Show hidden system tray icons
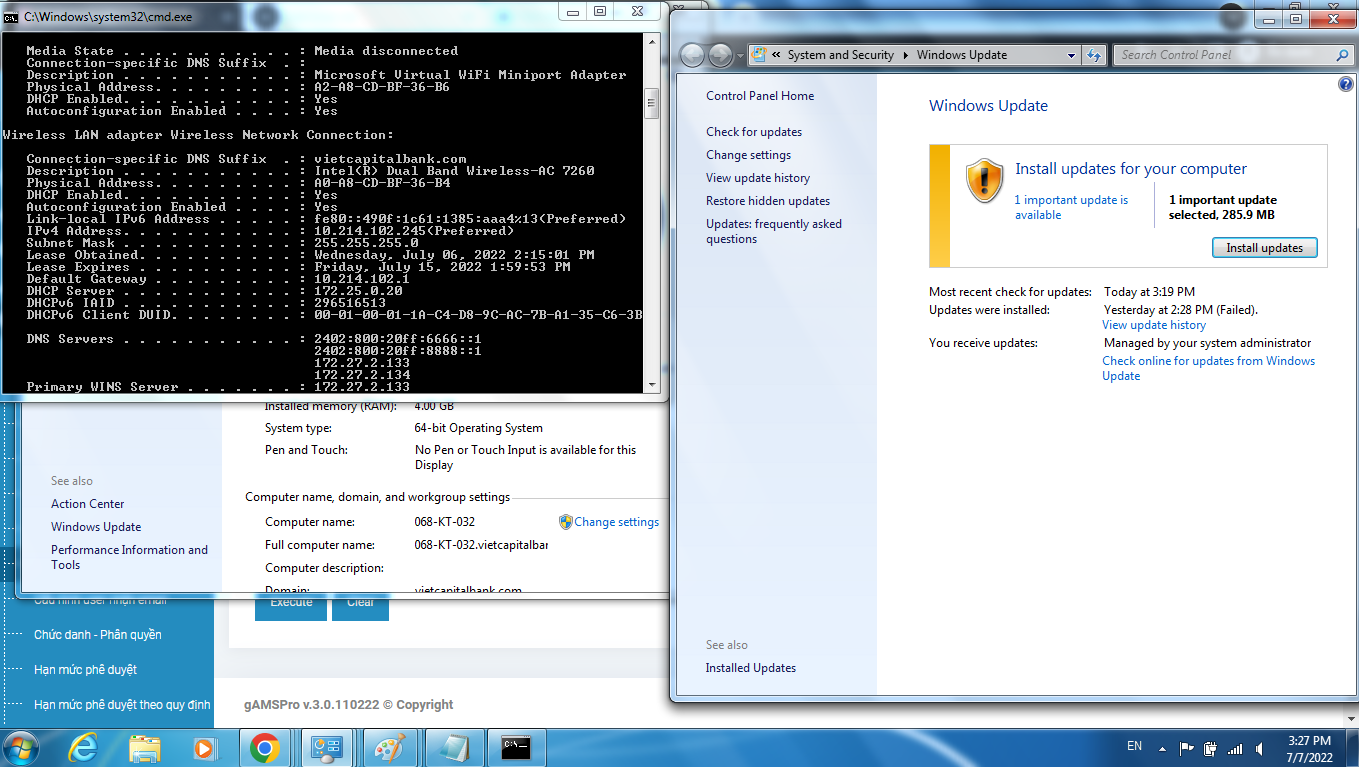 (x=1163, y=747)
